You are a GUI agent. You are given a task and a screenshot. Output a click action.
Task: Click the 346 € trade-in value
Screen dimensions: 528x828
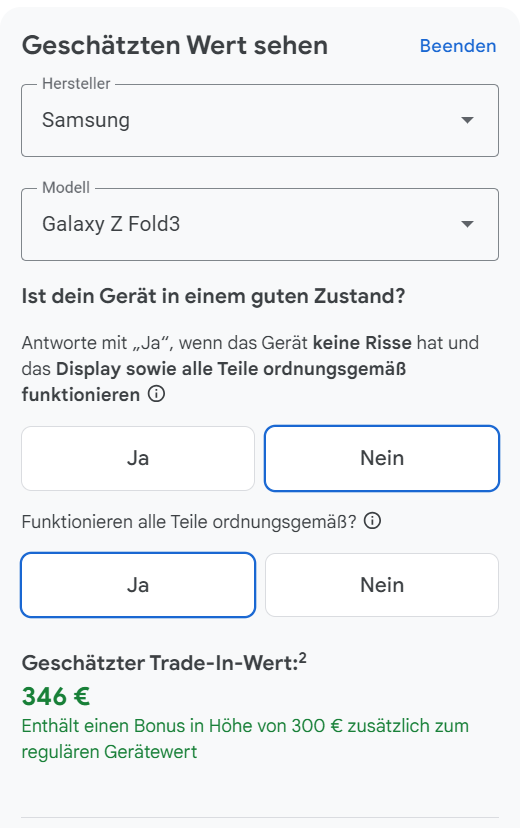point(55,696)
